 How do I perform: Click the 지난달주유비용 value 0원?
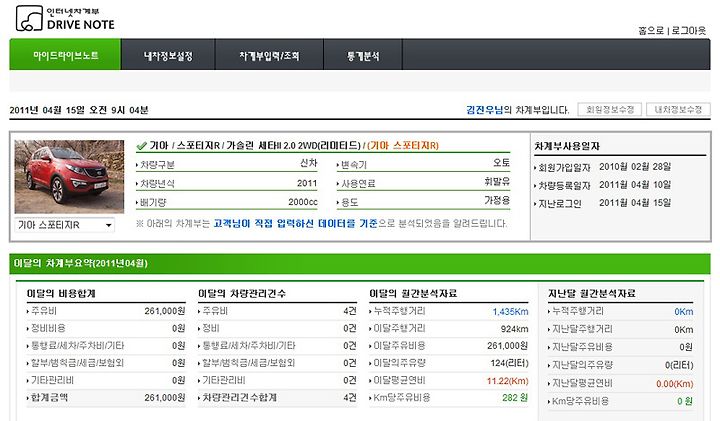click(686, 347)
